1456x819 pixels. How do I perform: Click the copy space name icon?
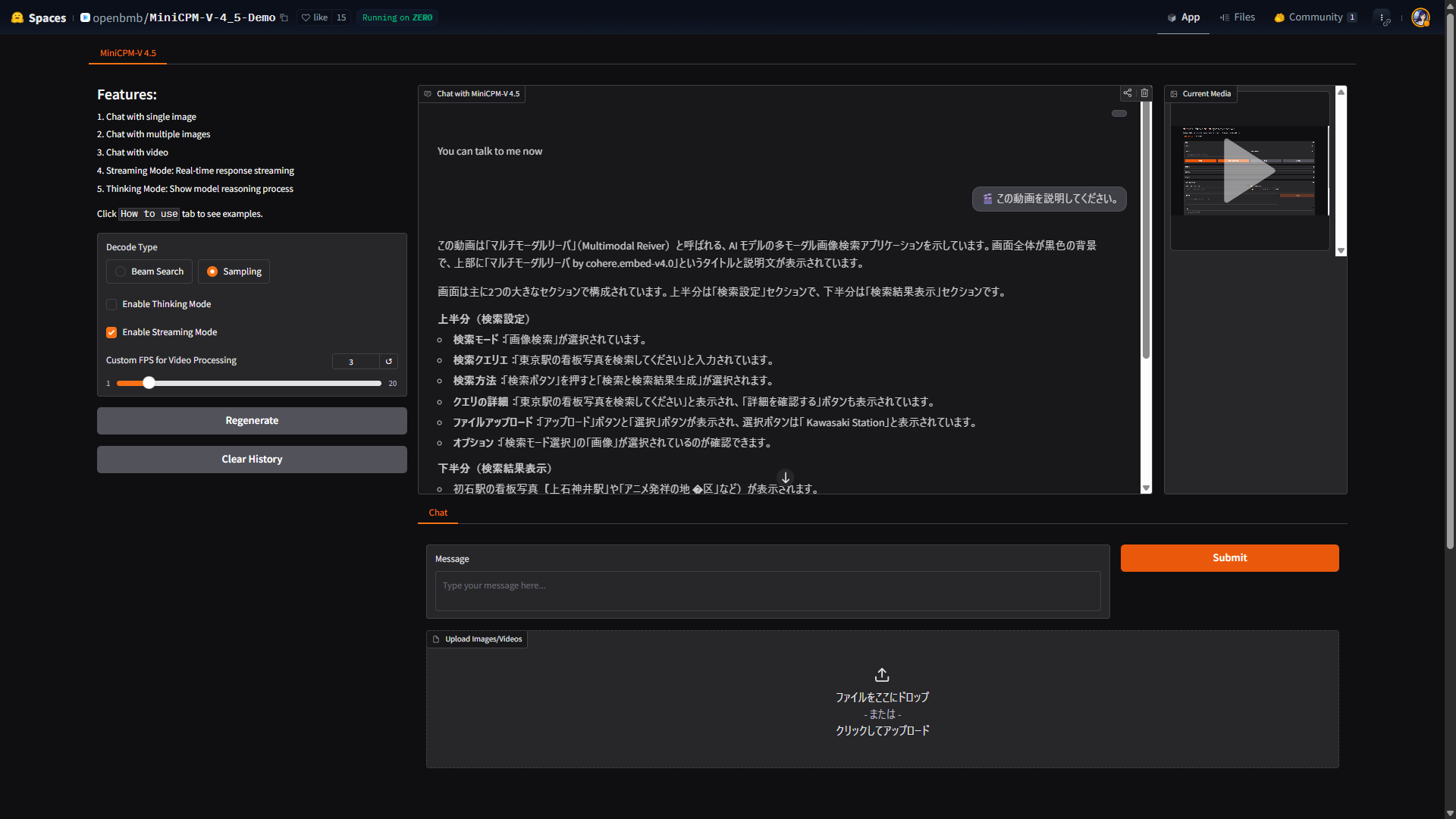coord(284,17)
